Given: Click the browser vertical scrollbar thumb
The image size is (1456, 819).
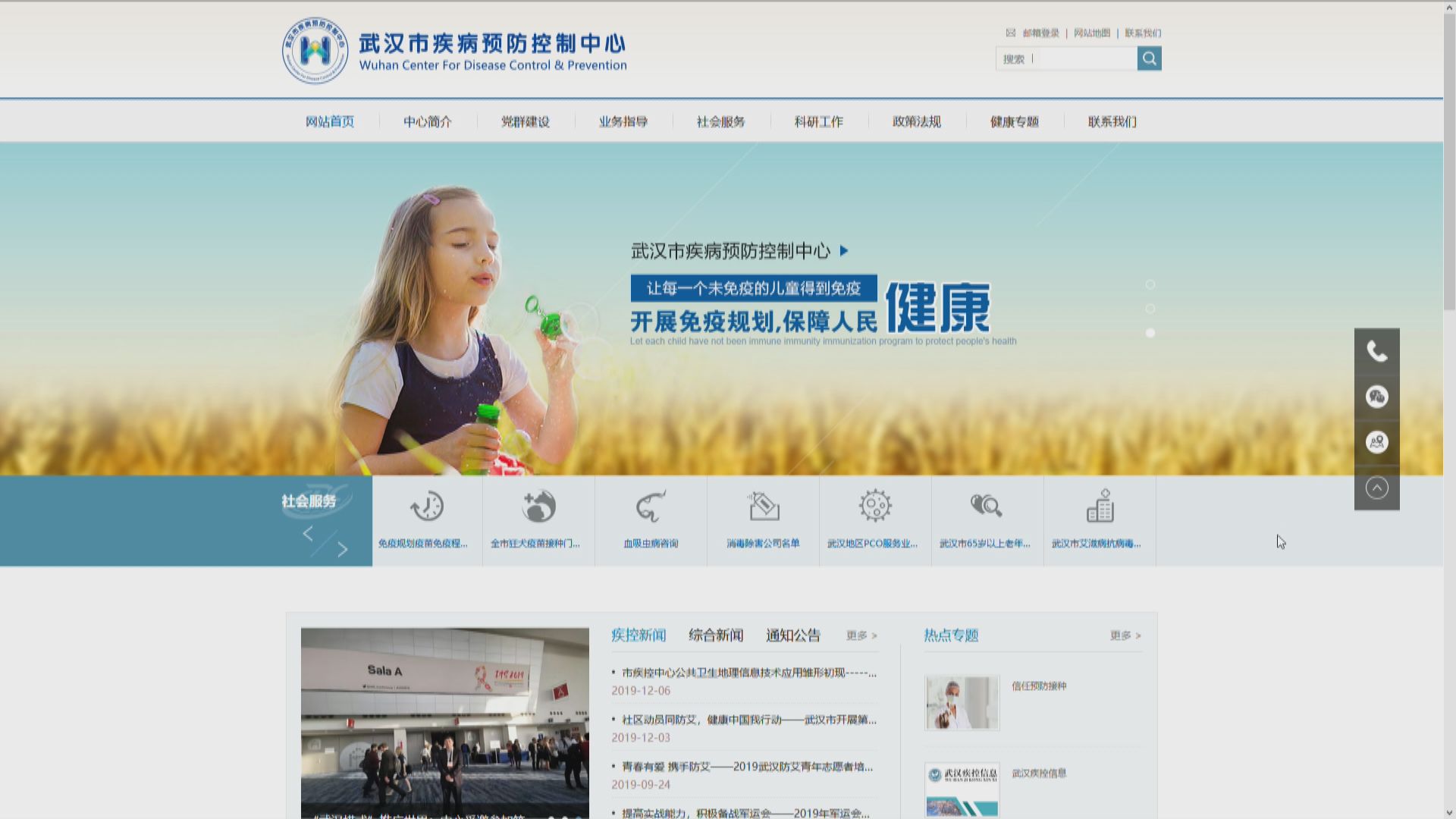Looking at the screenshot, I should click(1449, 159).
